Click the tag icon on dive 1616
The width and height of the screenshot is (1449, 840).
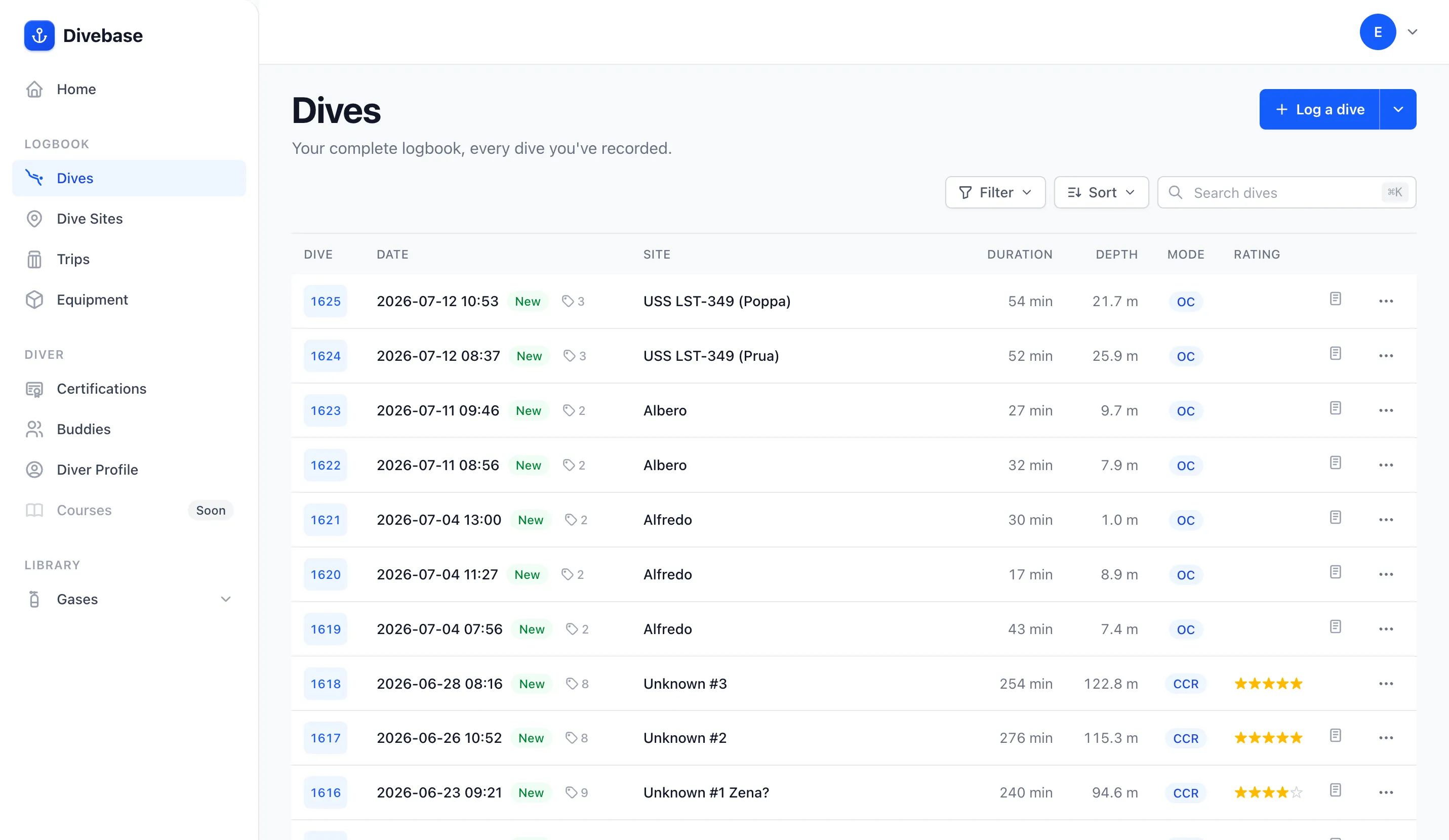pyautogui.click(x=571, y=792)
